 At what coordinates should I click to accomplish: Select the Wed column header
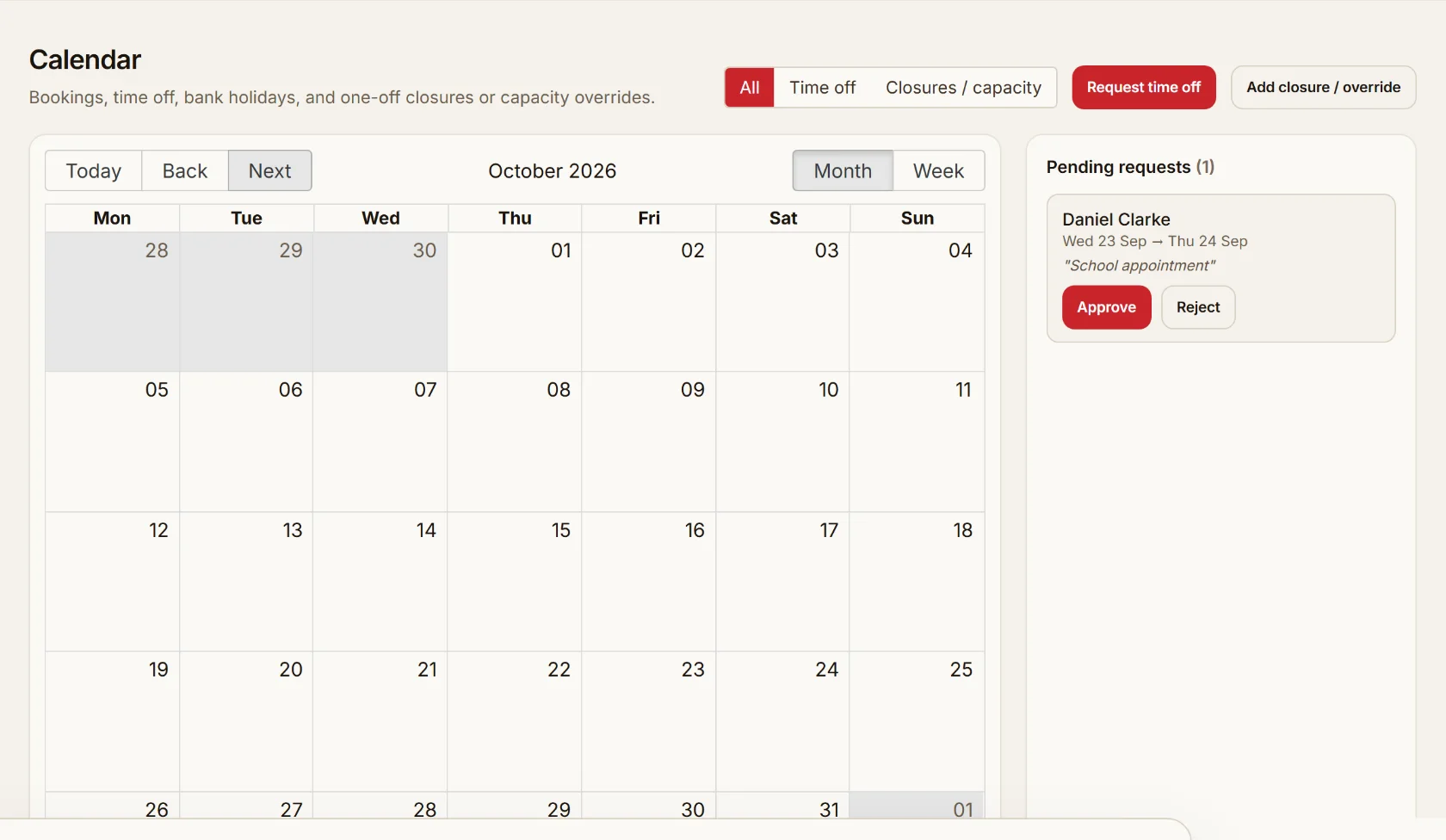(x=380, y=218)
